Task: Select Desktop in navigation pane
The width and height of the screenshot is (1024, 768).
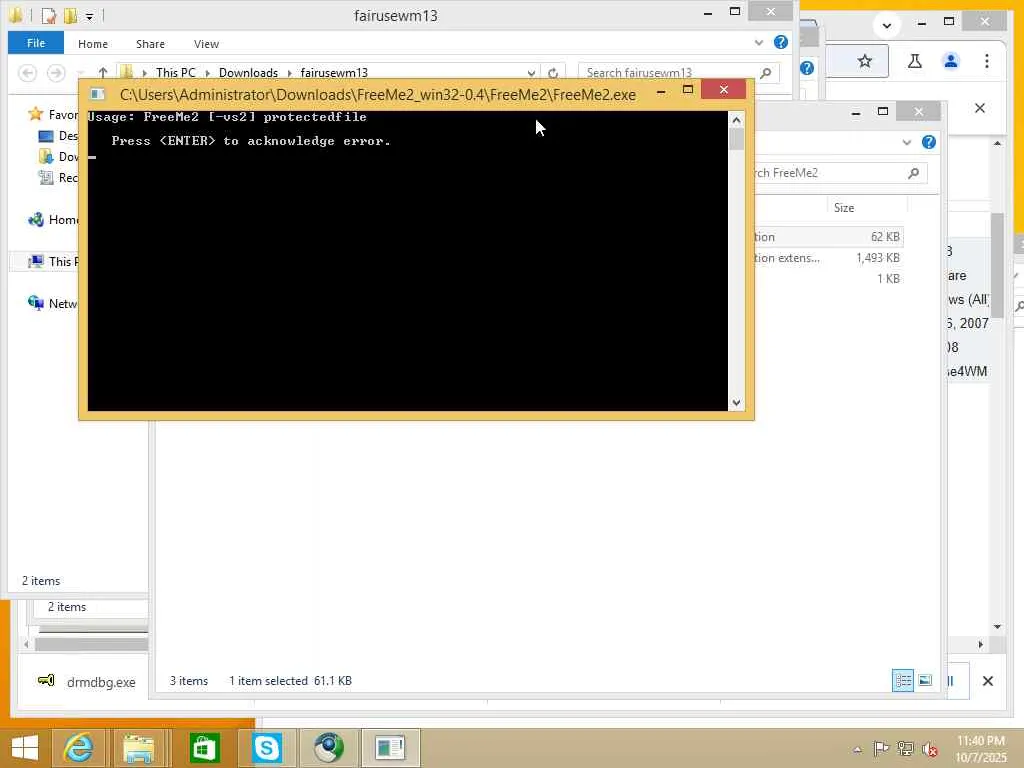Action: pos(58,136)
